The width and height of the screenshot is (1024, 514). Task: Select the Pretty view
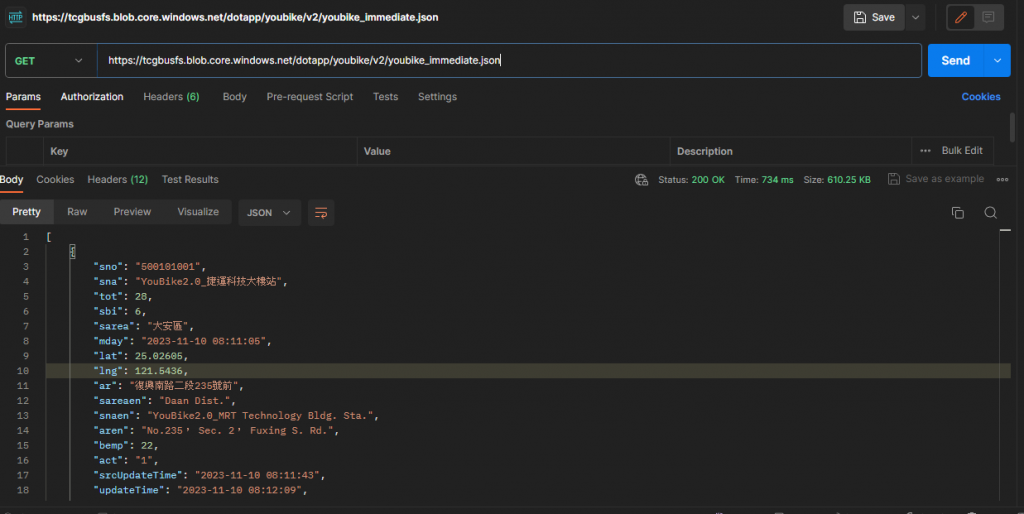(26, 212)
